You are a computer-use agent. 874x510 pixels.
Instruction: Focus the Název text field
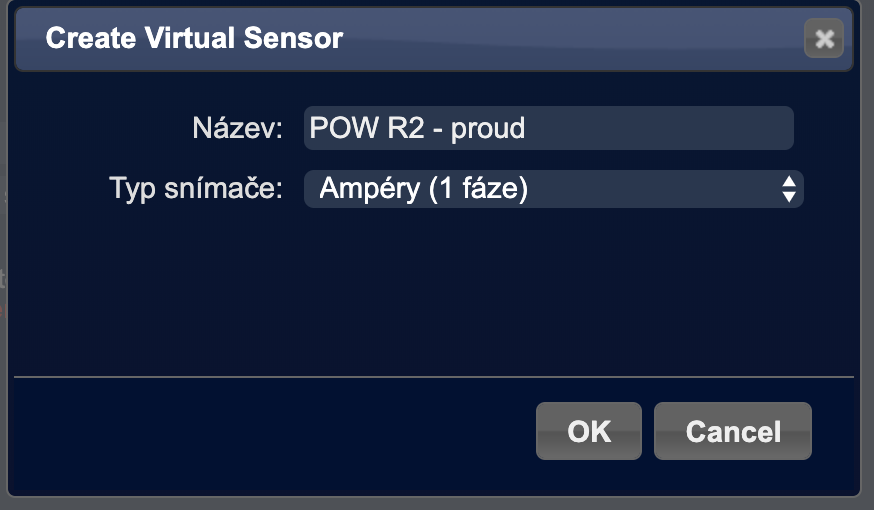[x=548, y=128]
